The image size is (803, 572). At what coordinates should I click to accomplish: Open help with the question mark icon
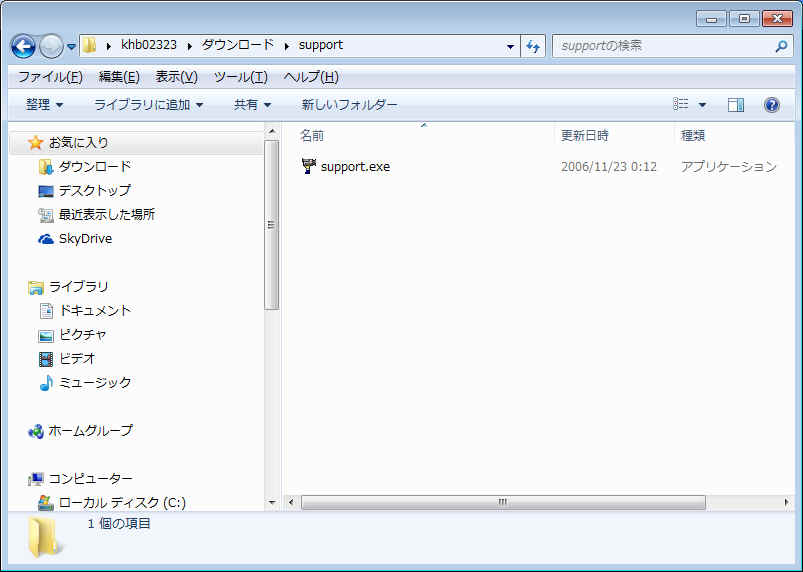(x=771, y=105)
